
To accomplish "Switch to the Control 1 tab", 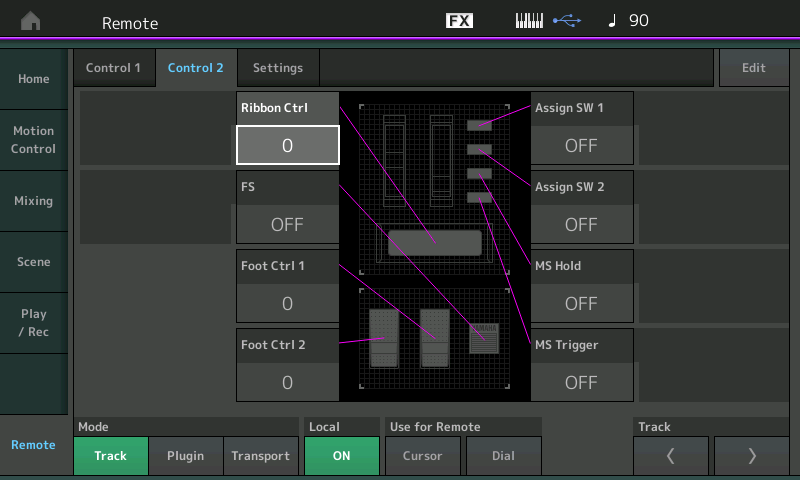I will 113,68.
